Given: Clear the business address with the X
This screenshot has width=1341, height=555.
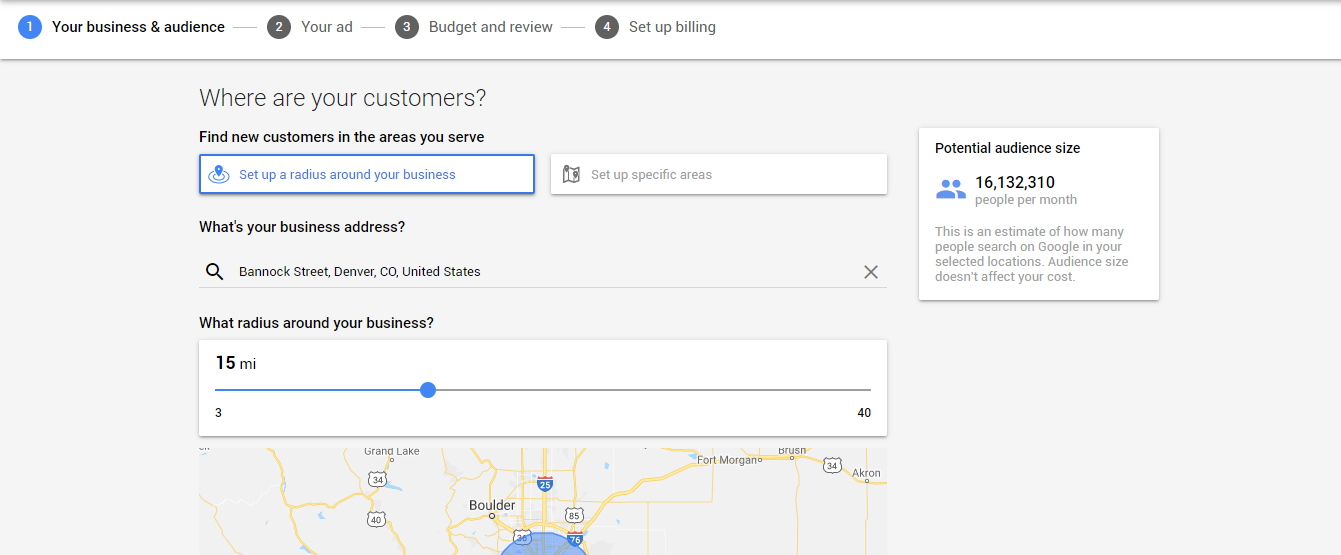Looking at the screenshot, I should 871,272.
